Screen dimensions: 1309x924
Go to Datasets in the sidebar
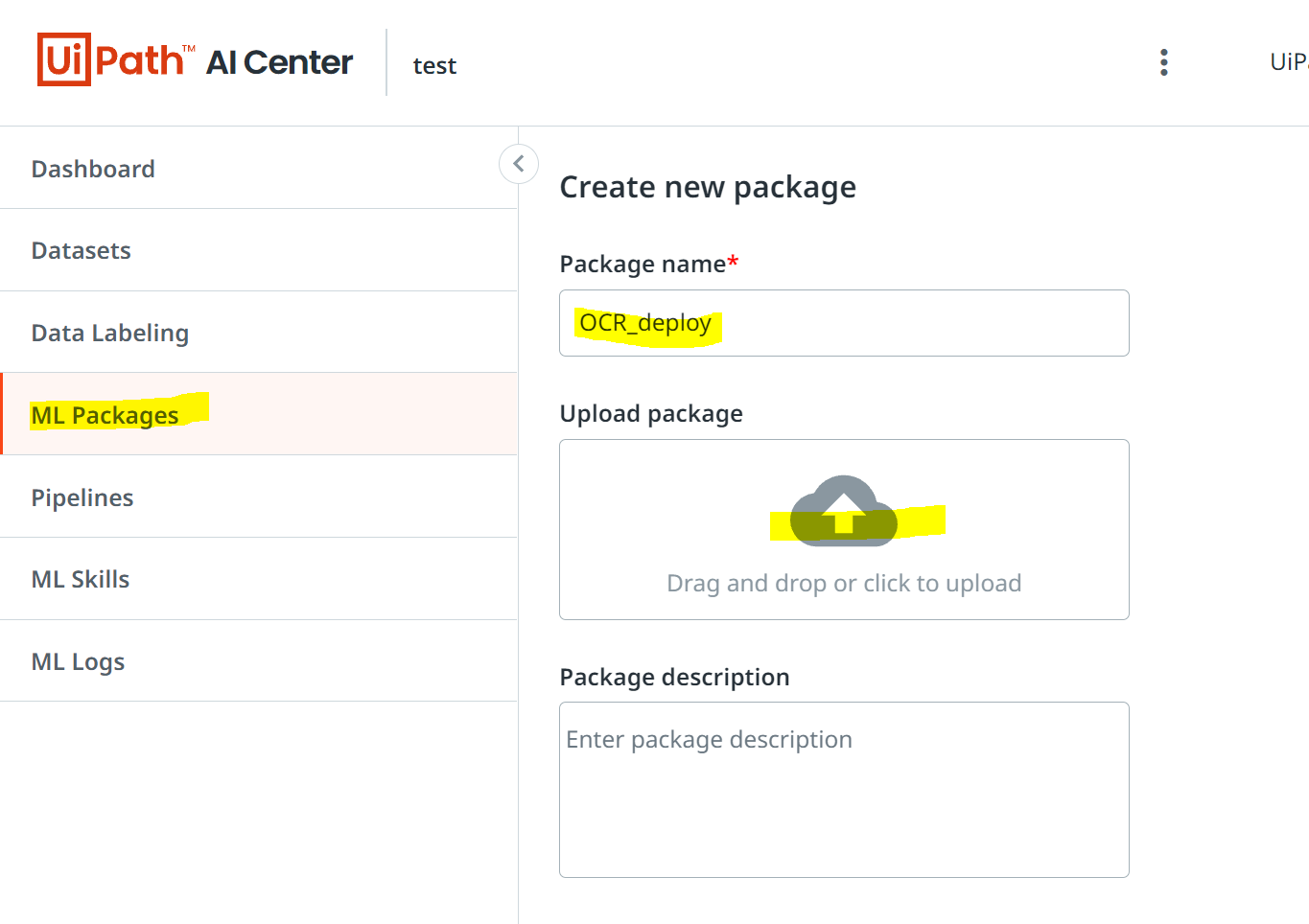pos(82,251)
